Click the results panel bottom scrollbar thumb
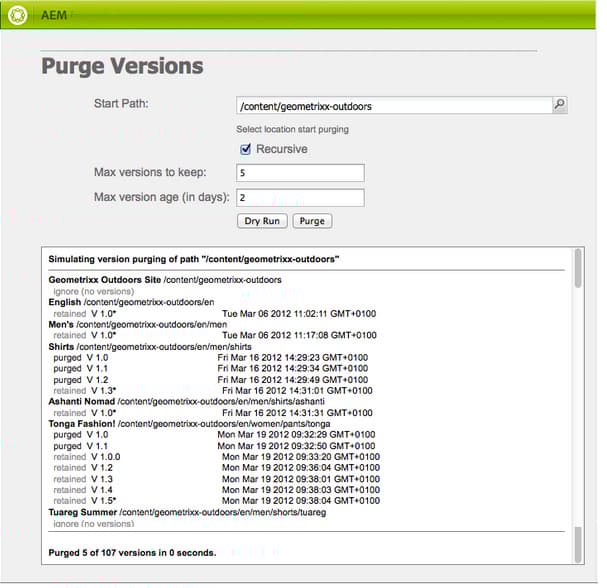Viewport: 607px width, 588px height. point(578,545)
